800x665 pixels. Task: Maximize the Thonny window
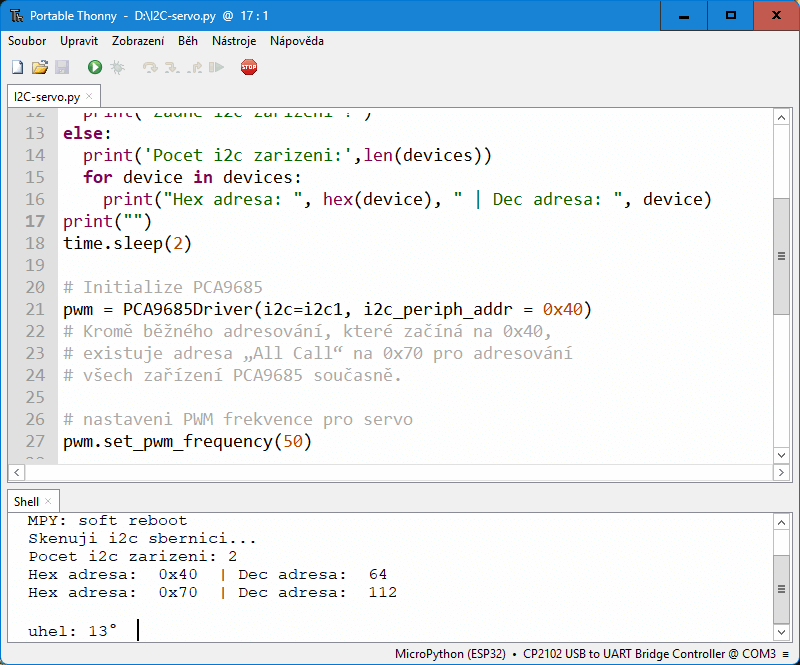coord(731,16)
